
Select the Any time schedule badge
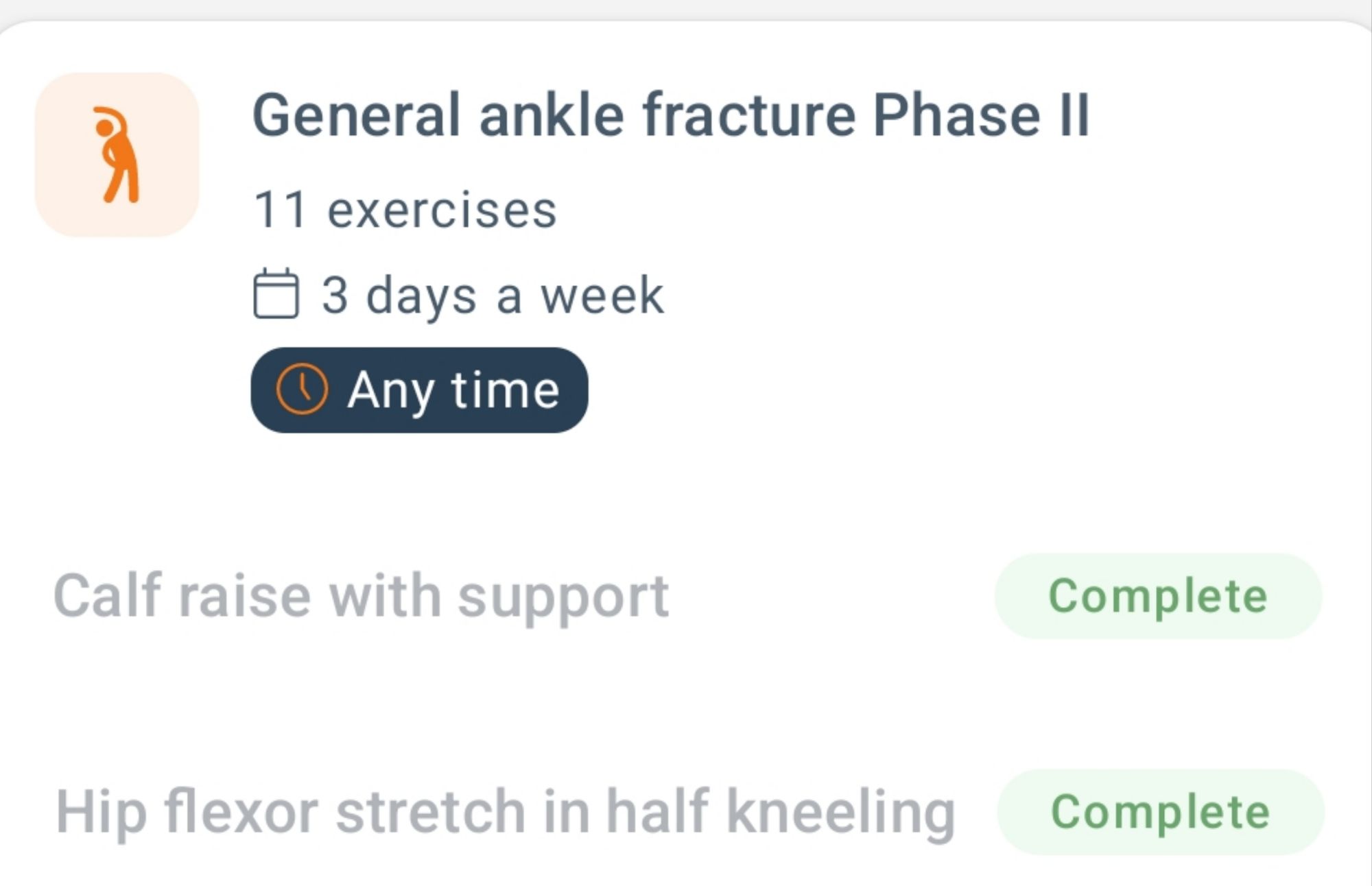point(419,390)
